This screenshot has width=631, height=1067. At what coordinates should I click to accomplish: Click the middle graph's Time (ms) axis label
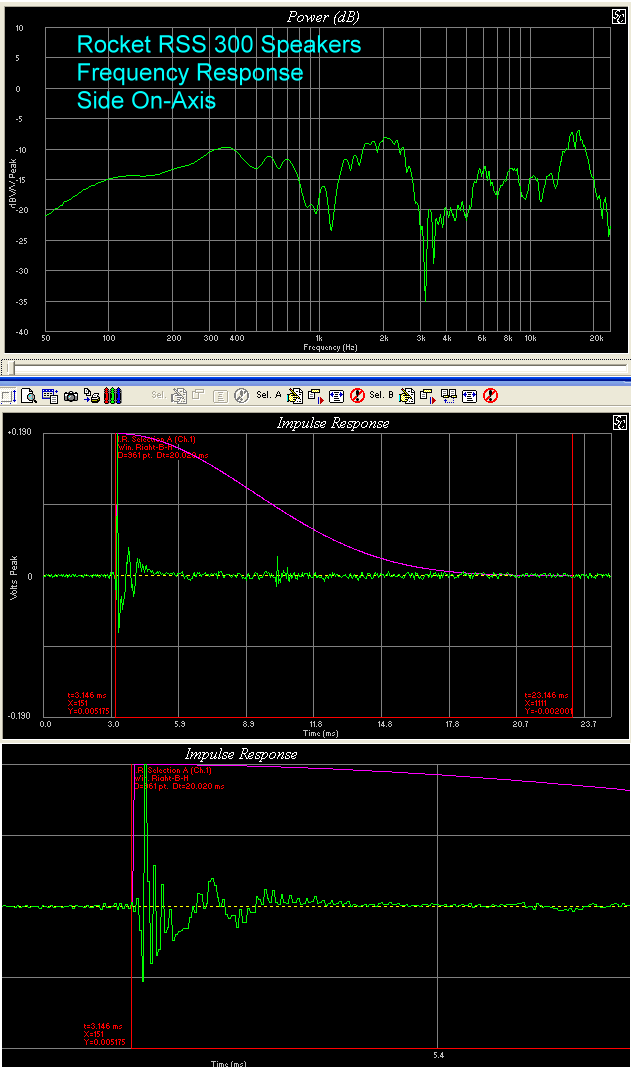[x=321, y=733]
